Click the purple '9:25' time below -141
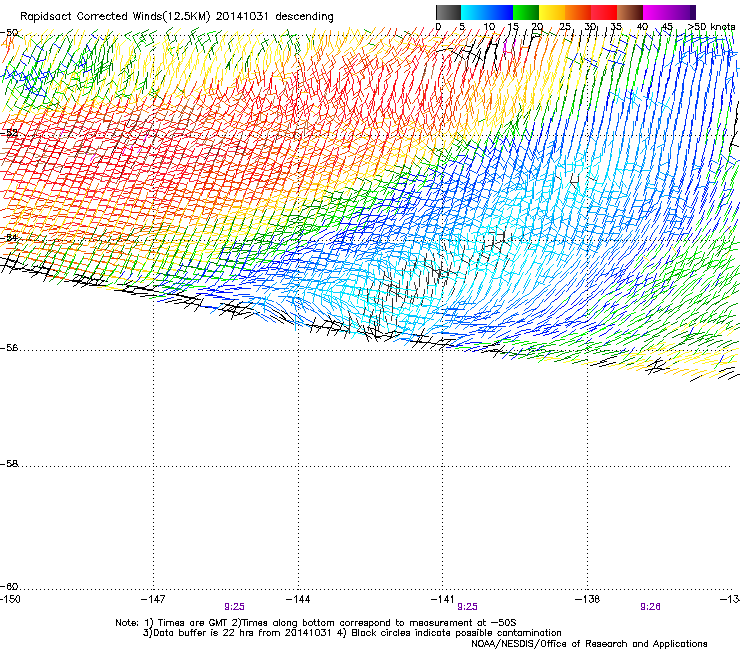740x650 pixels. pyautogui.click(x=468, y=607)
